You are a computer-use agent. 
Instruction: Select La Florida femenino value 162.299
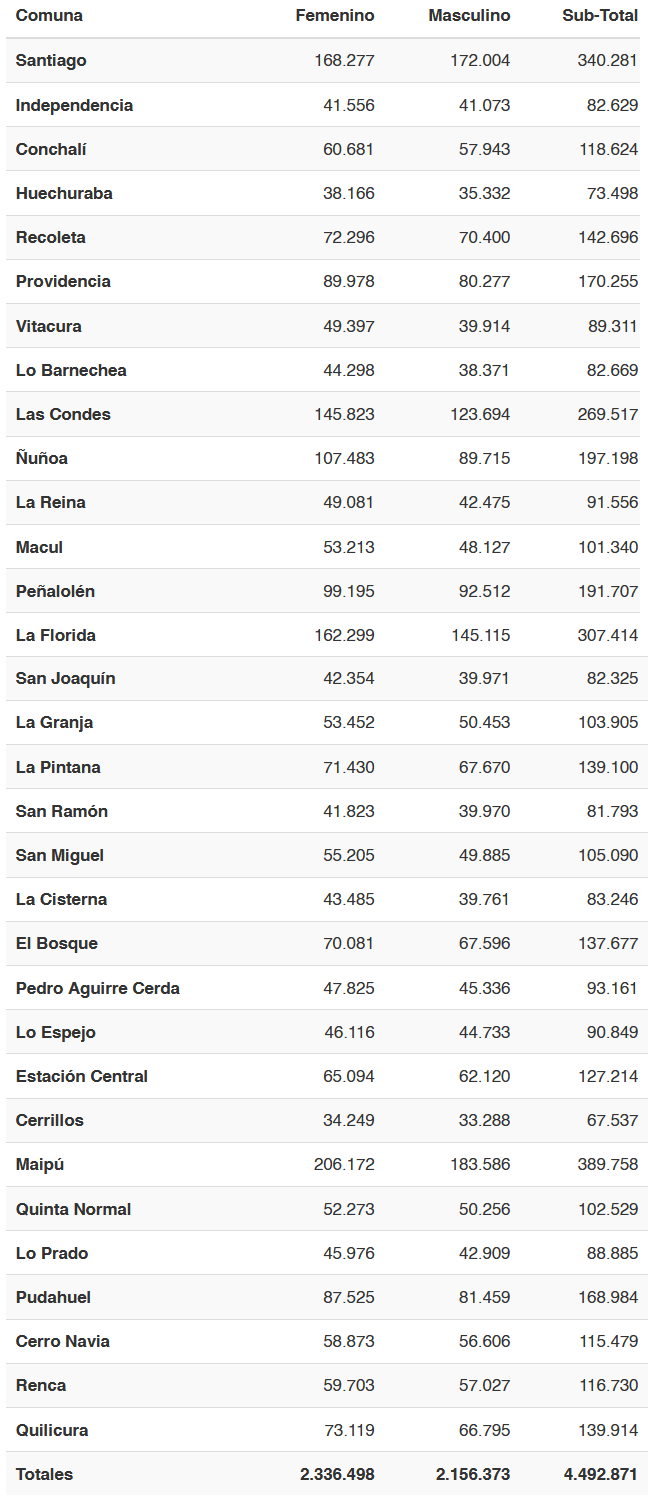(x=344, y=635)
